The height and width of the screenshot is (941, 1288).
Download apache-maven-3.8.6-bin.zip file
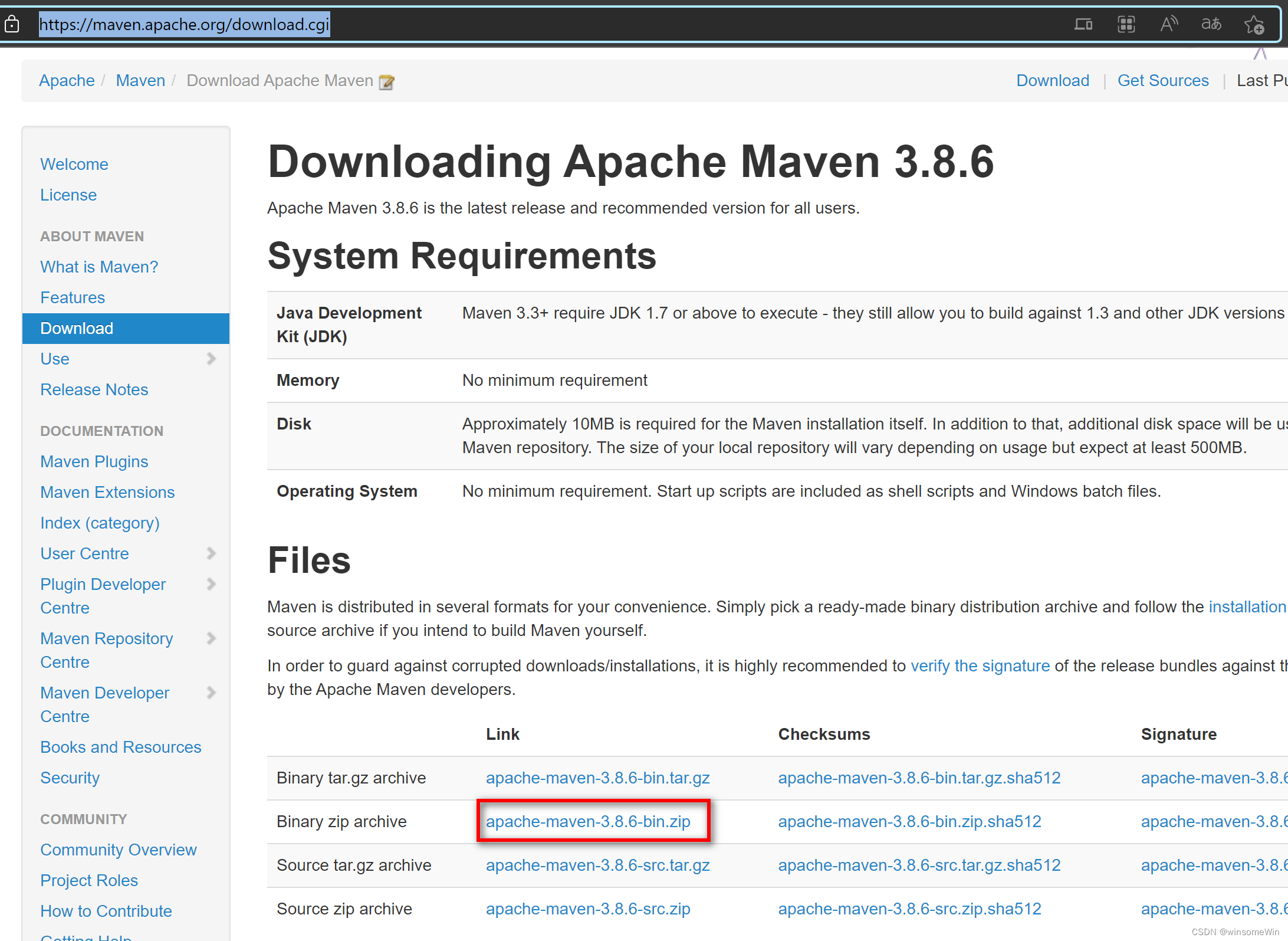[x=588, y=821]
